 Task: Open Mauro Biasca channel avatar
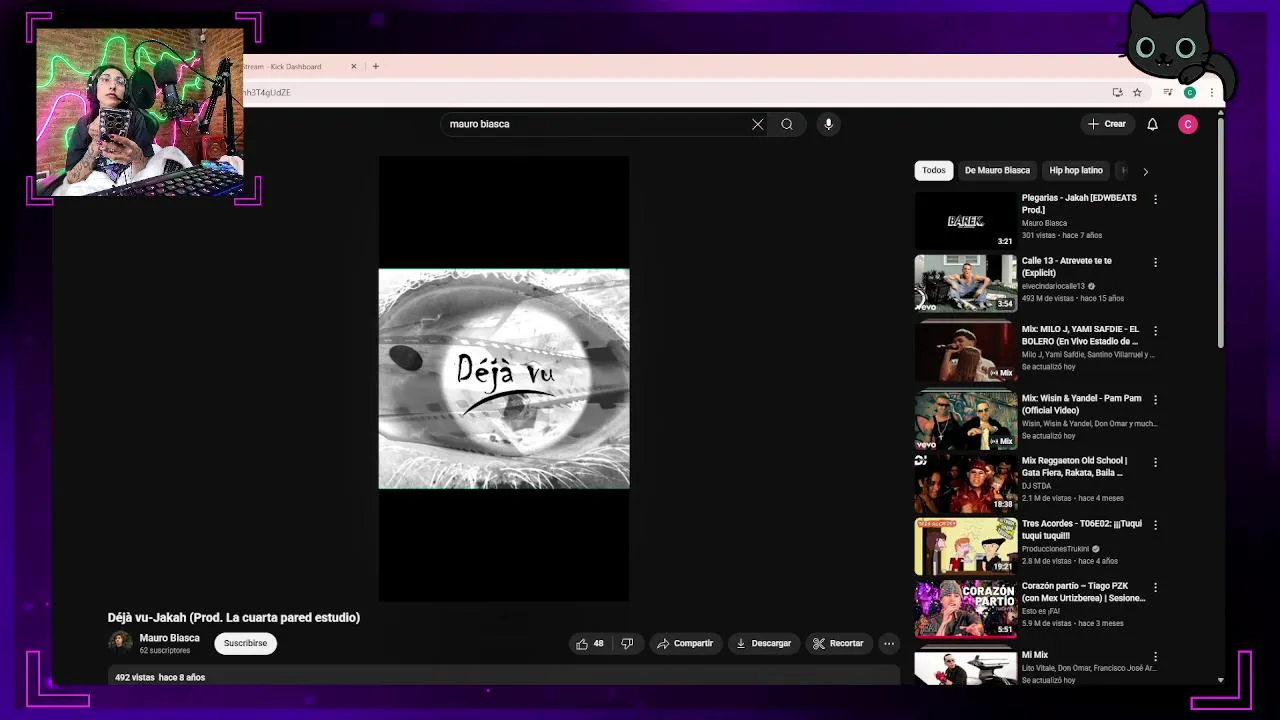pyautogui.click(x=120, y=643)
